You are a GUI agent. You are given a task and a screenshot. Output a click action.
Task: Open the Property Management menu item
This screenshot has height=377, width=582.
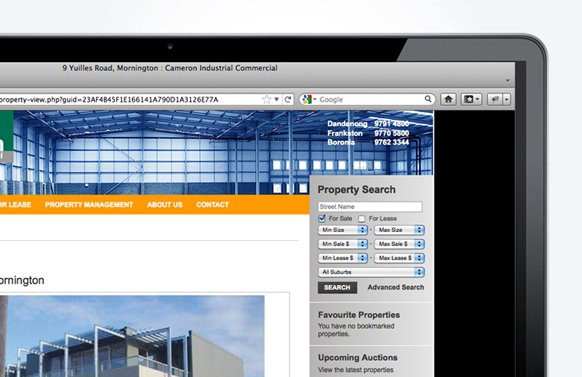tap(89, 205)
